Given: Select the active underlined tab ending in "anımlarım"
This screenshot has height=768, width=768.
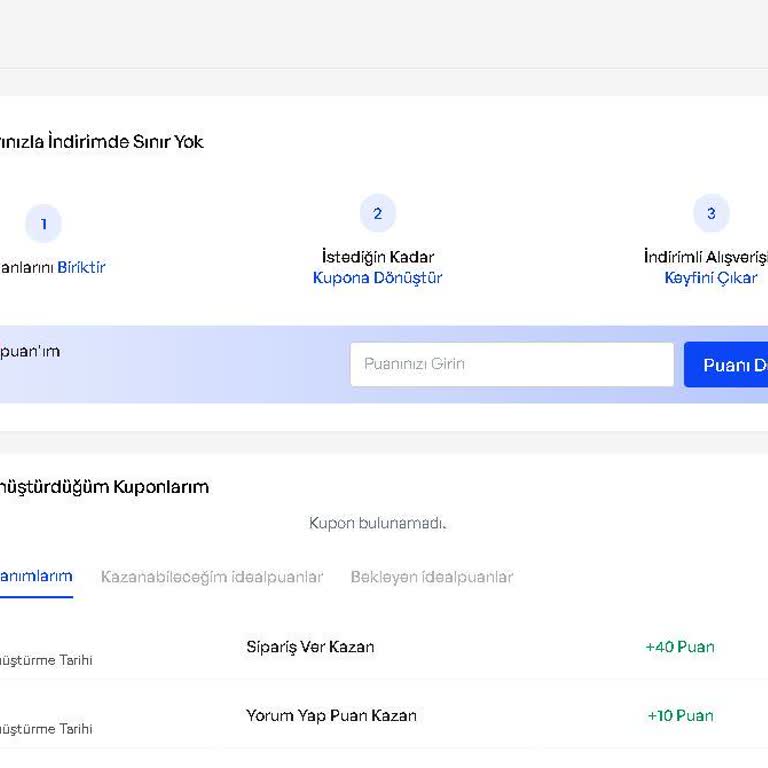Looking at the screenshot, I should click(36, 576).
